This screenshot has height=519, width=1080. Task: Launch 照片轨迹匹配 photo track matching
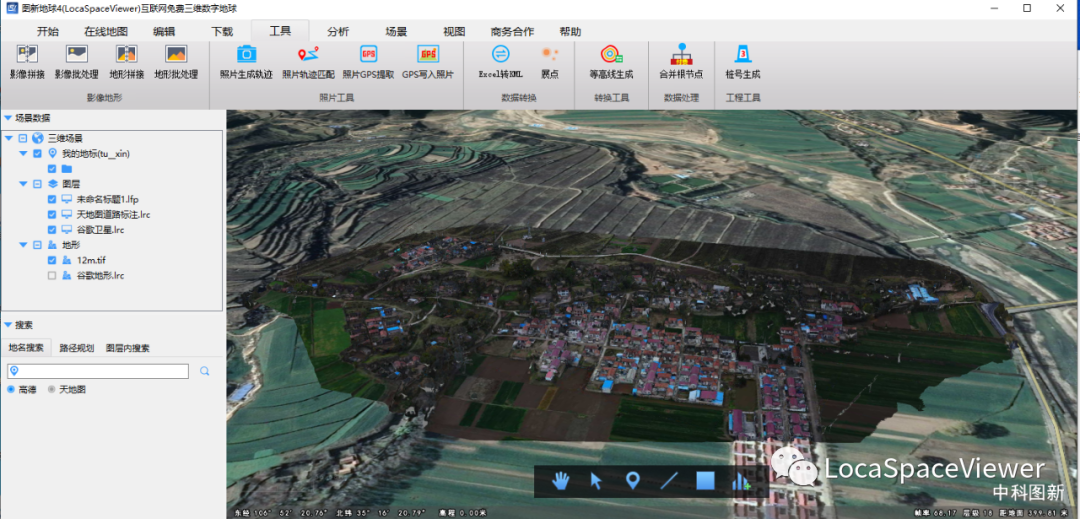[308, 62]
